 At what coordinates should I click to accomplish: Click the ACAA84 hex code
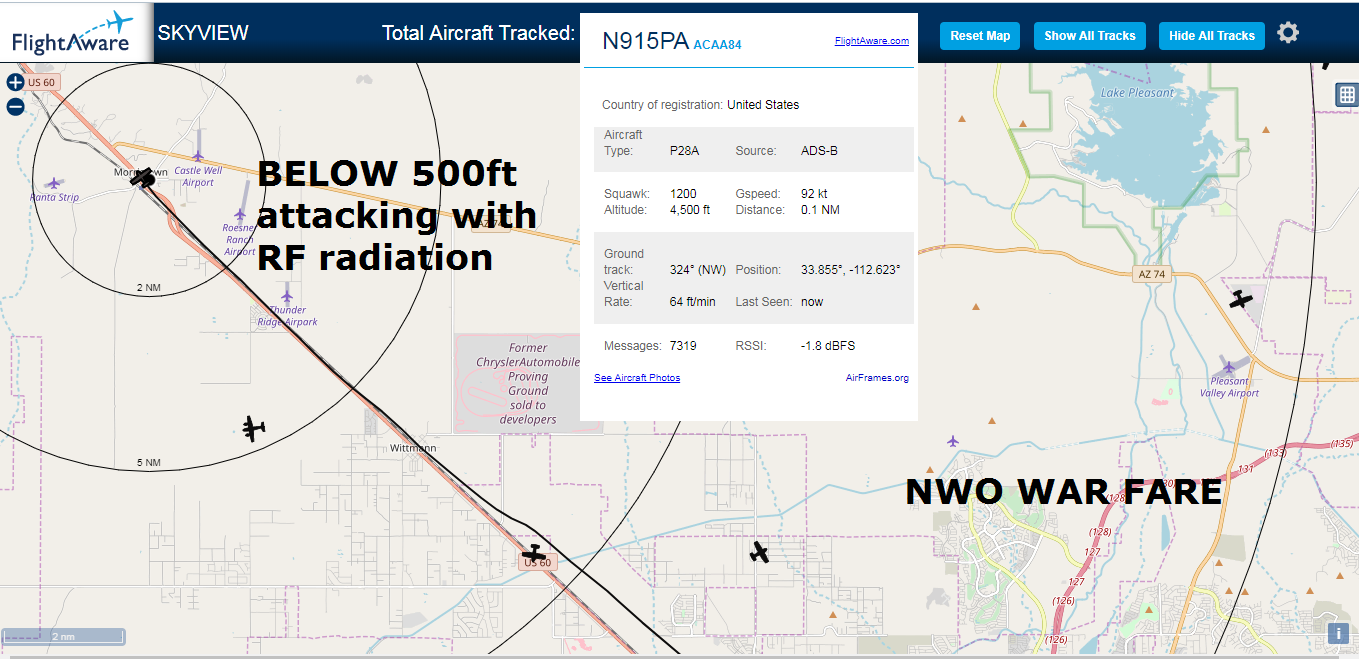[717, 45]
